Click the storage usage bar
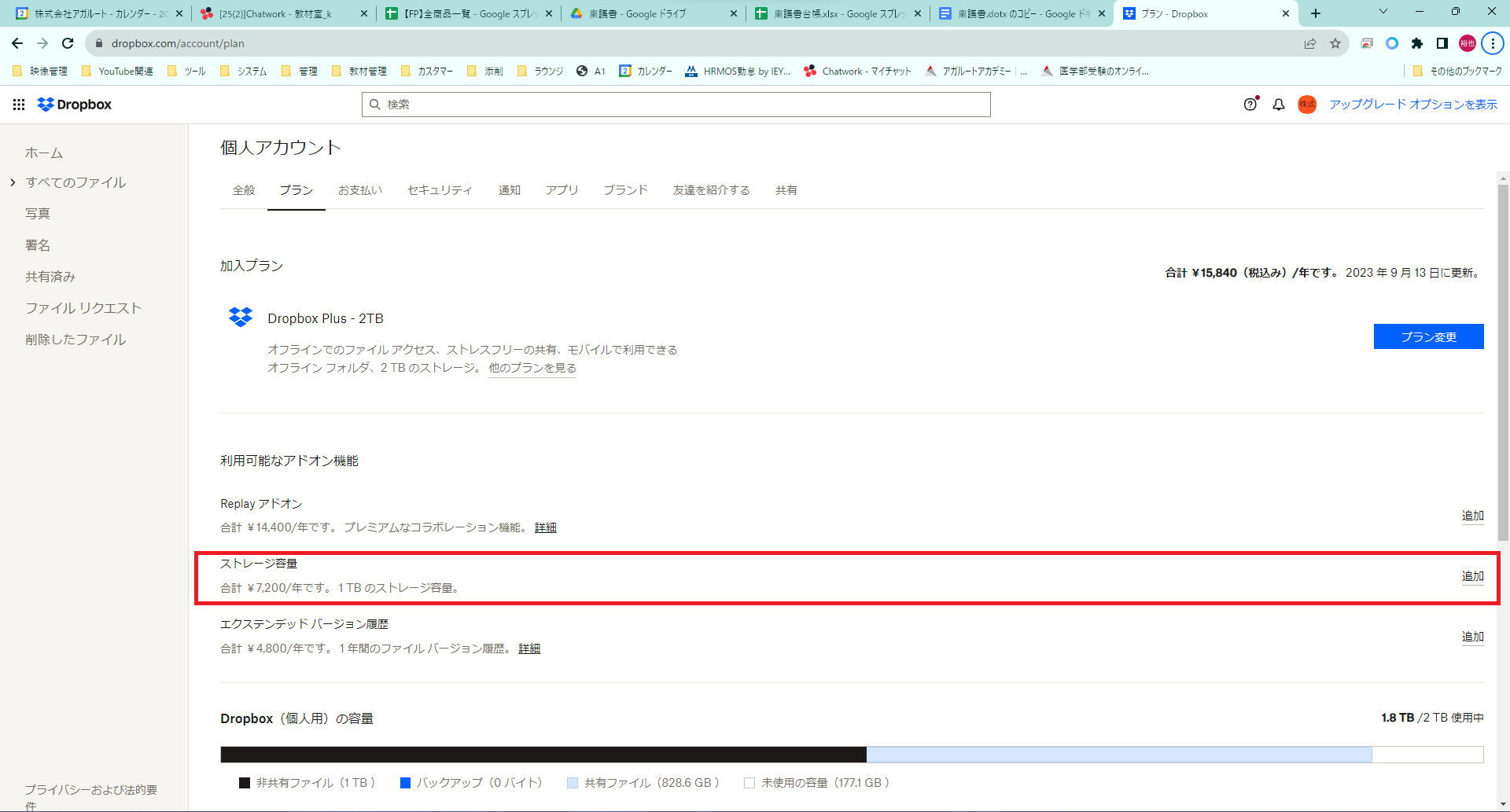The width and height of the screenshot is (1510, 812). pyautogui.click(x=851, y=755)
